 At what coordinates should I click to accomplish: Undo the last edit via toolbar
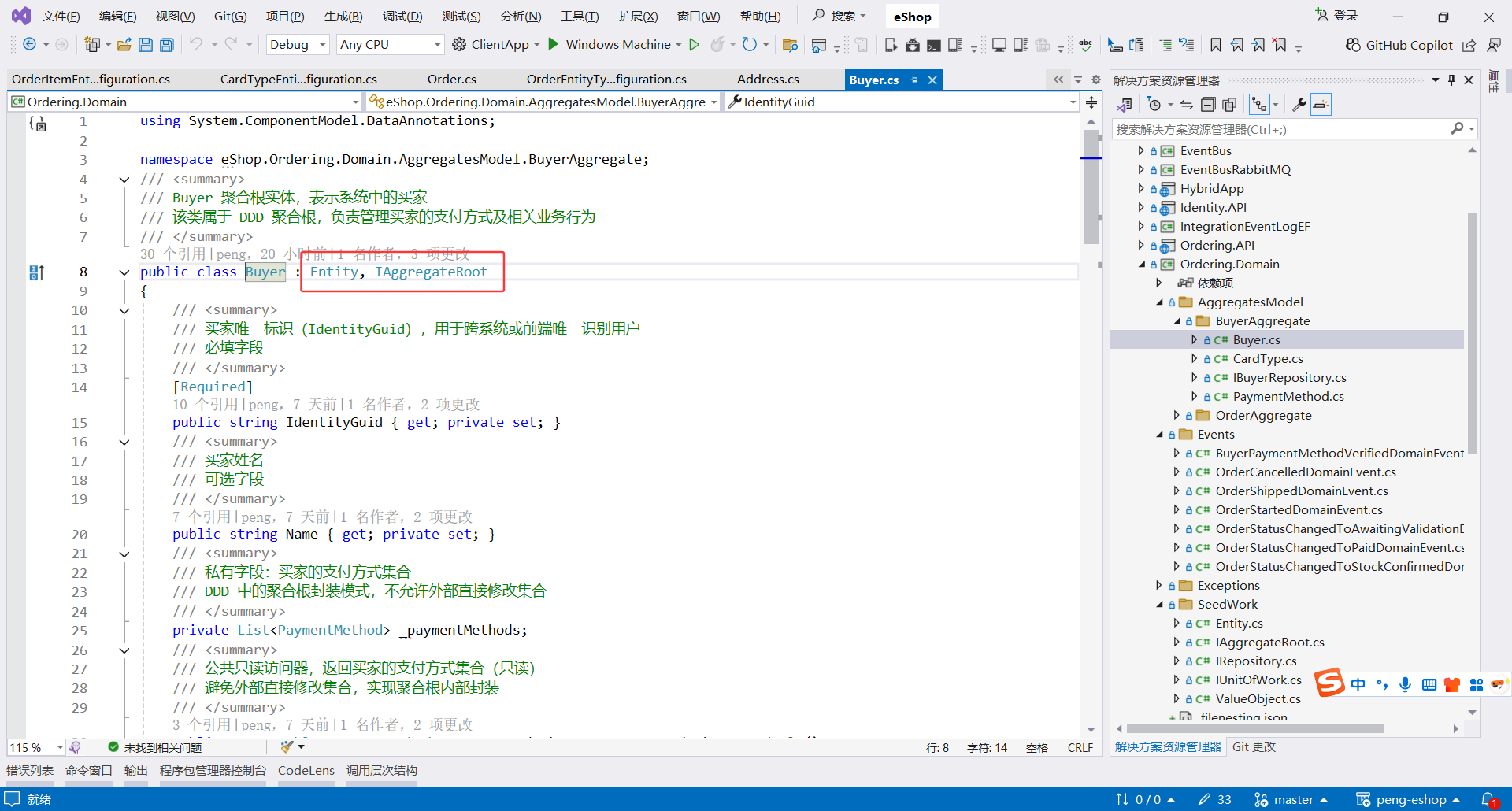point(195,45)
